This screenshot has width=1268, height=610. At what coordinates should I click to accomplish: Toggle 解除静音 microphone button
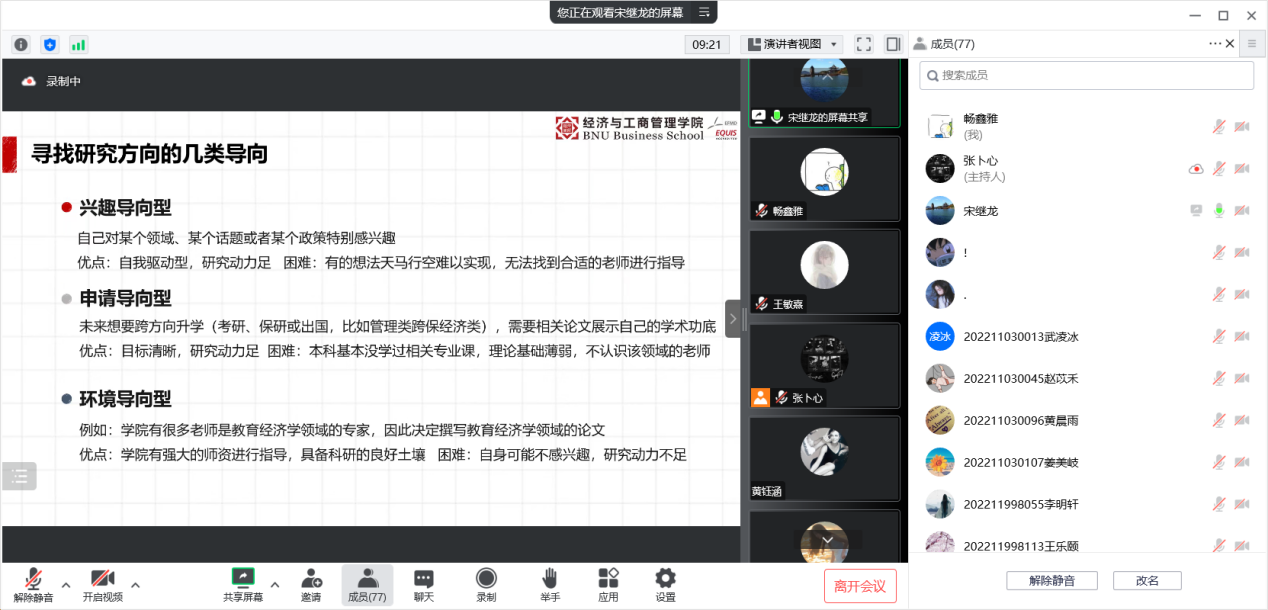(33, 584)
